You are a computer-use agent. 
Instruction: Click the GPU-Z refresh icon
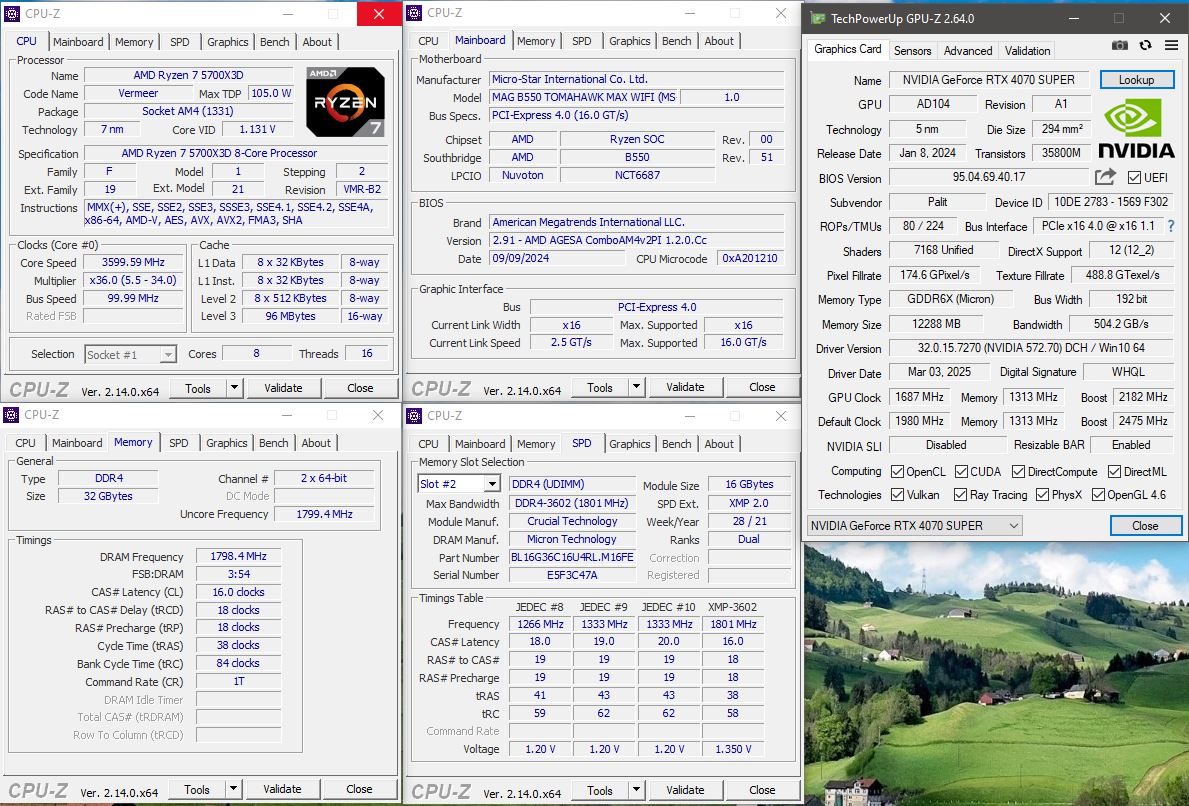coord(1145,45)
